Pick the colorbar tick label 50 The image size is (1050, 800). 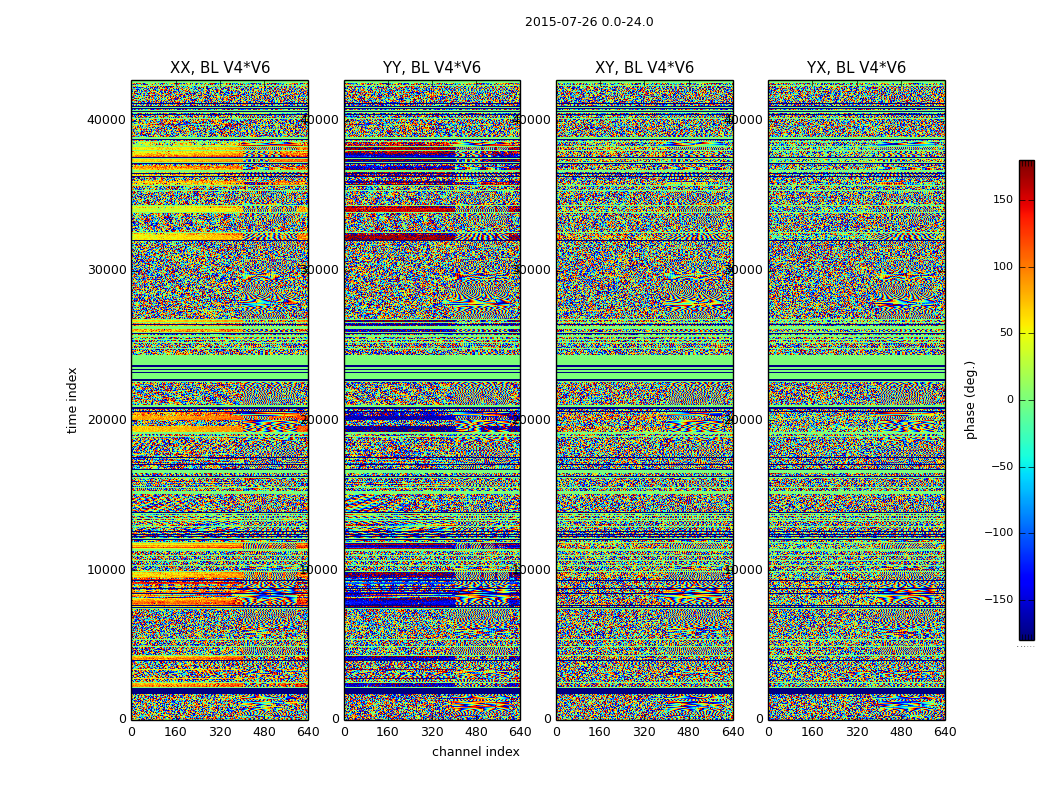[1006, 333]
